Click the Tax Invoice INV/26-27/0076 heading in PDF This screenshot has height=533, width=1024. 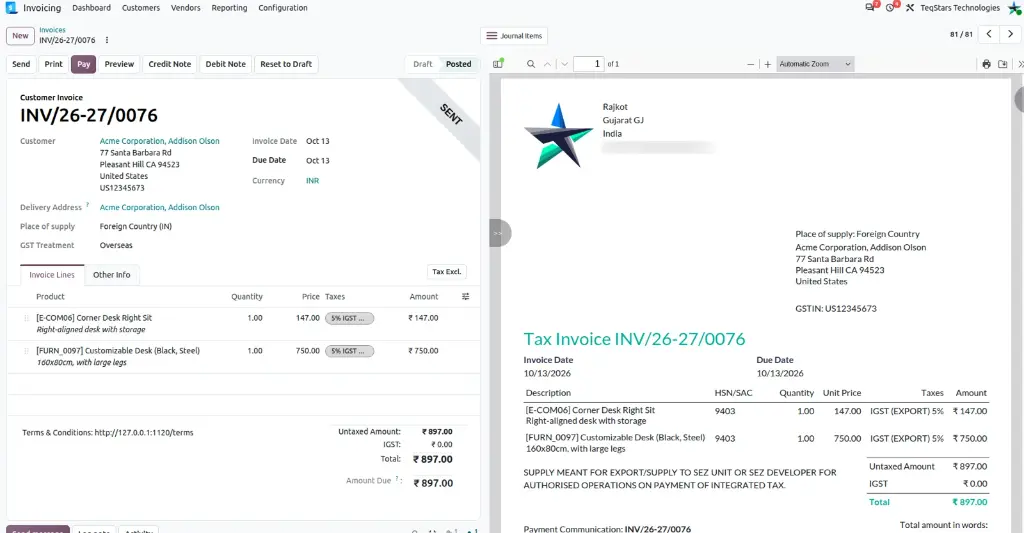[x=634, y=339]
